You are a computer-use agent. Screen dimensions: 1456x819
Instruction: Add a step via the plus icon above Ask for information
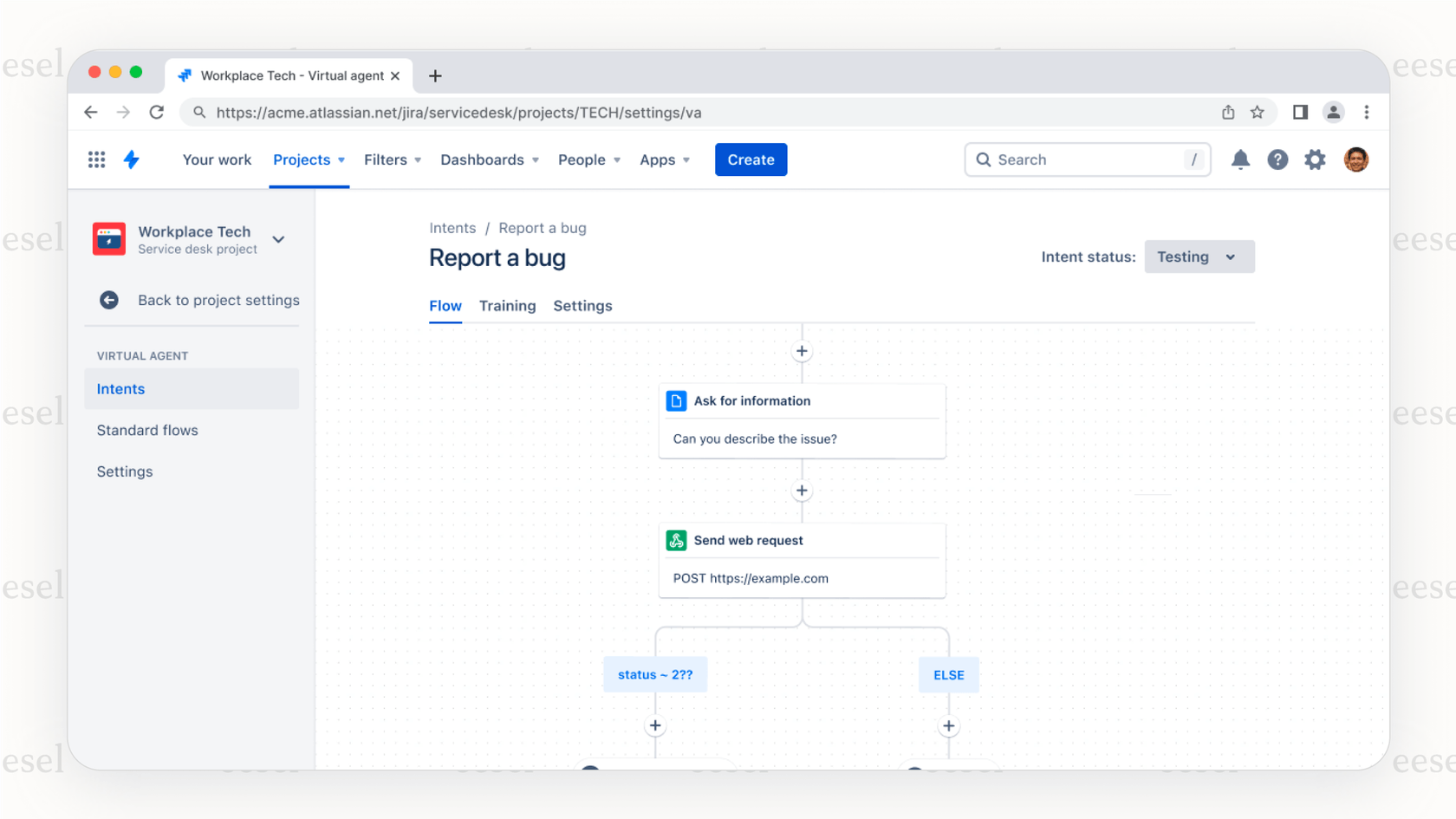[802, 351]
